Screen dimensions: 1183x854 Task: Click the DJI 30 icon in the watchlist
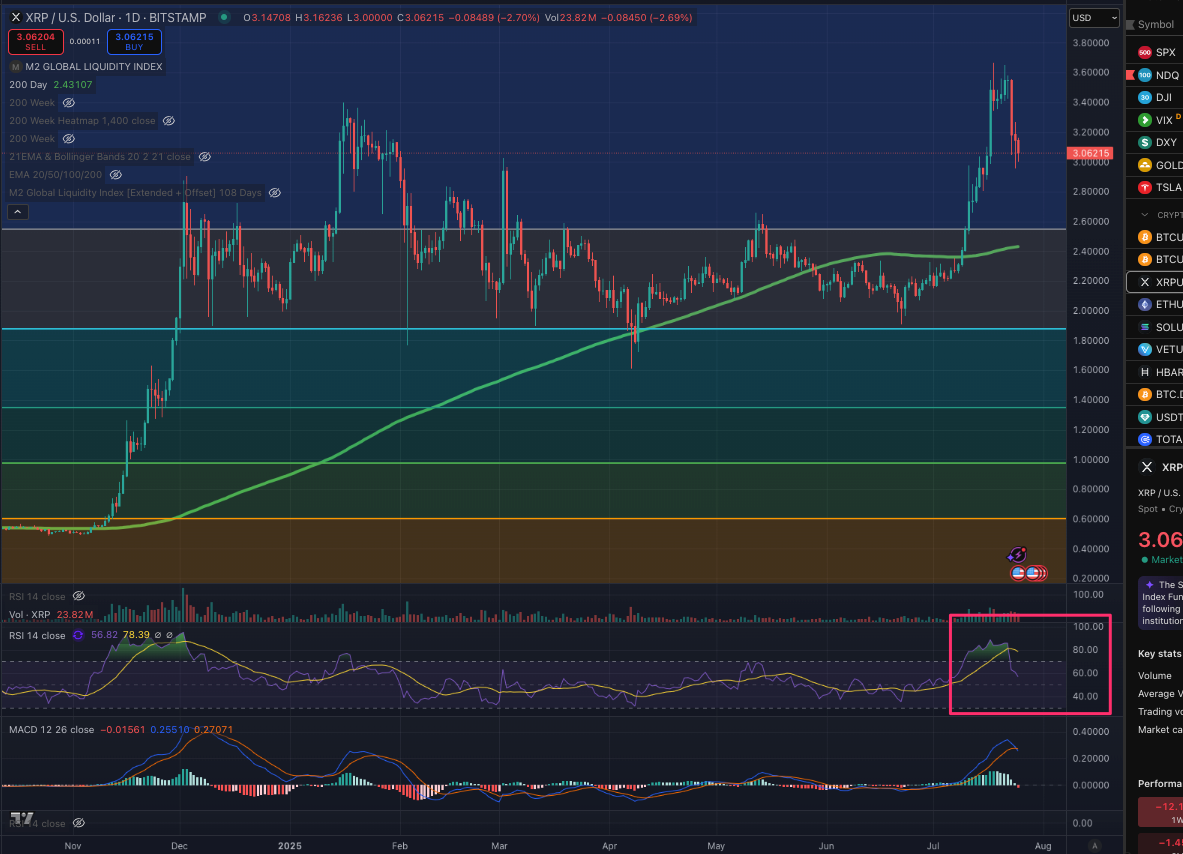point(1145,97)
